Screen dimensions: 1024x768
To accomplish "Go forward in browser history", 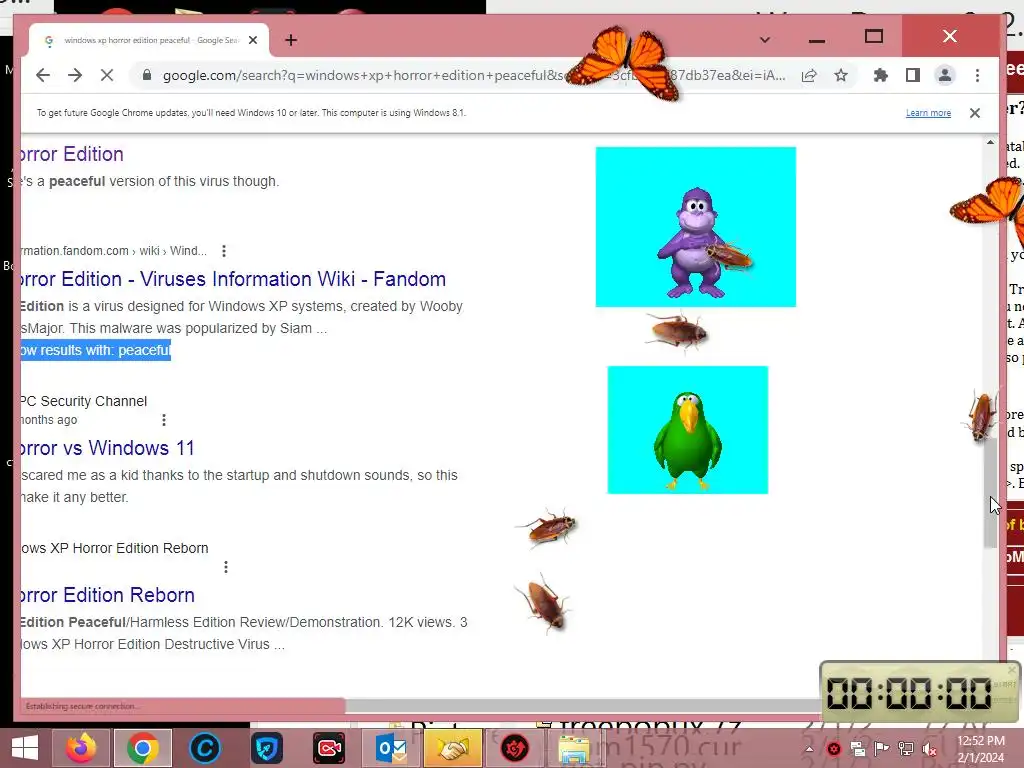I will 75,75.
